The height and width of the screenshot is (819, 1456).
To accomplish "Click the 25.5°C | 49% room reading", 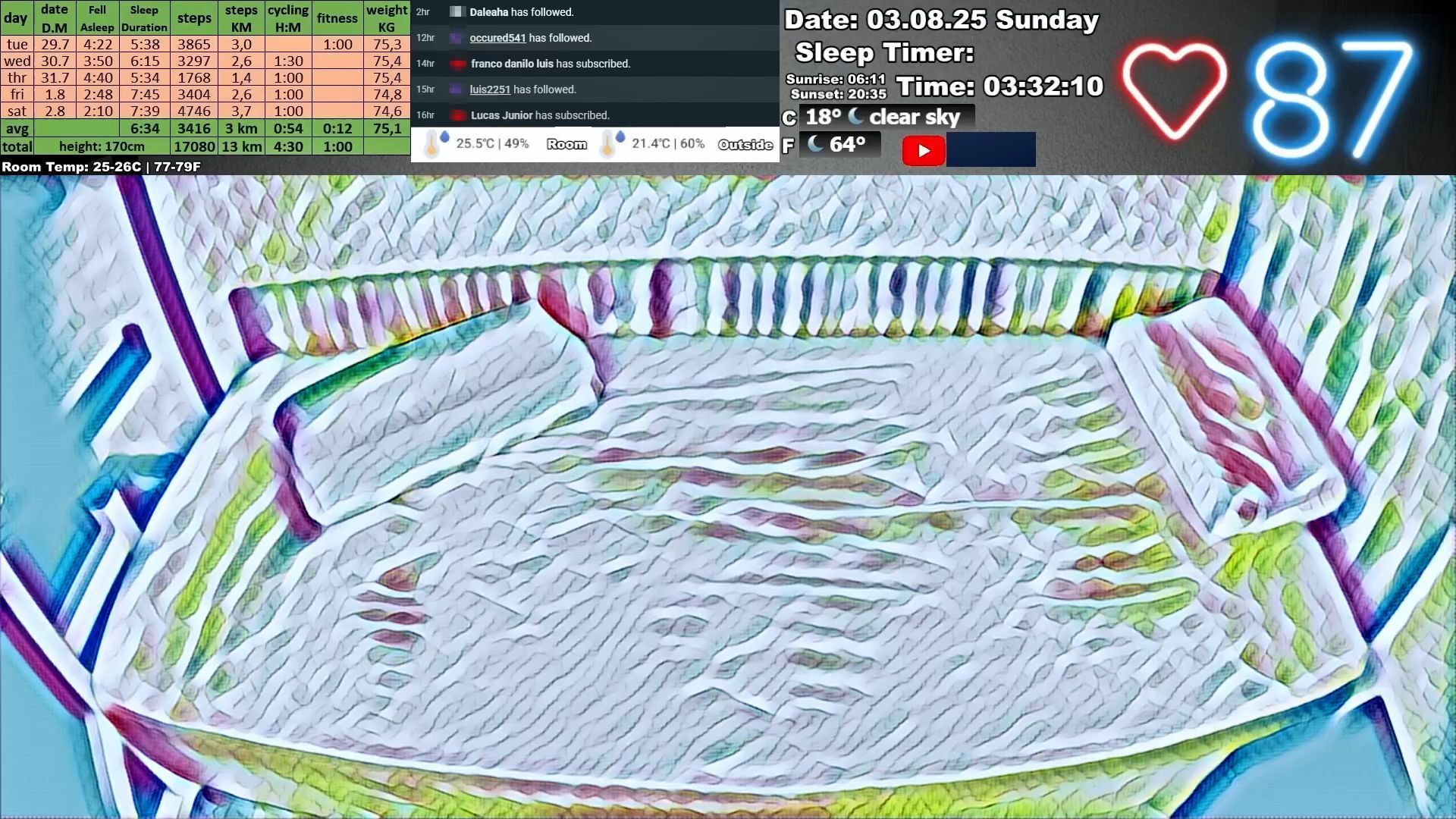I will click(x=493, y=143).
